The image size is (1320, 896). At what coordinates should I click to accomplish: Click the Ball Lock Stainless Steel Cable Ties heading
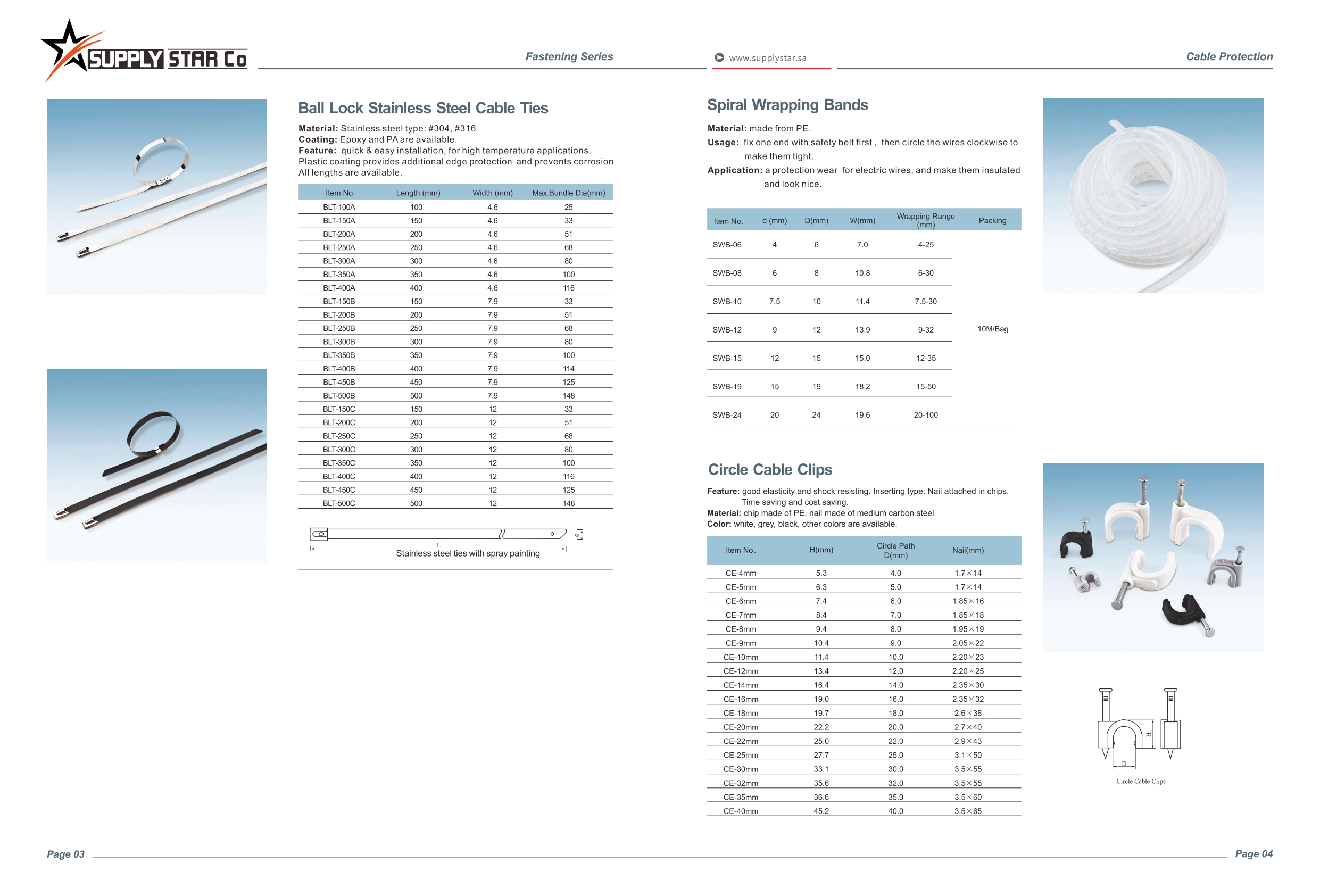coord(423,108)
